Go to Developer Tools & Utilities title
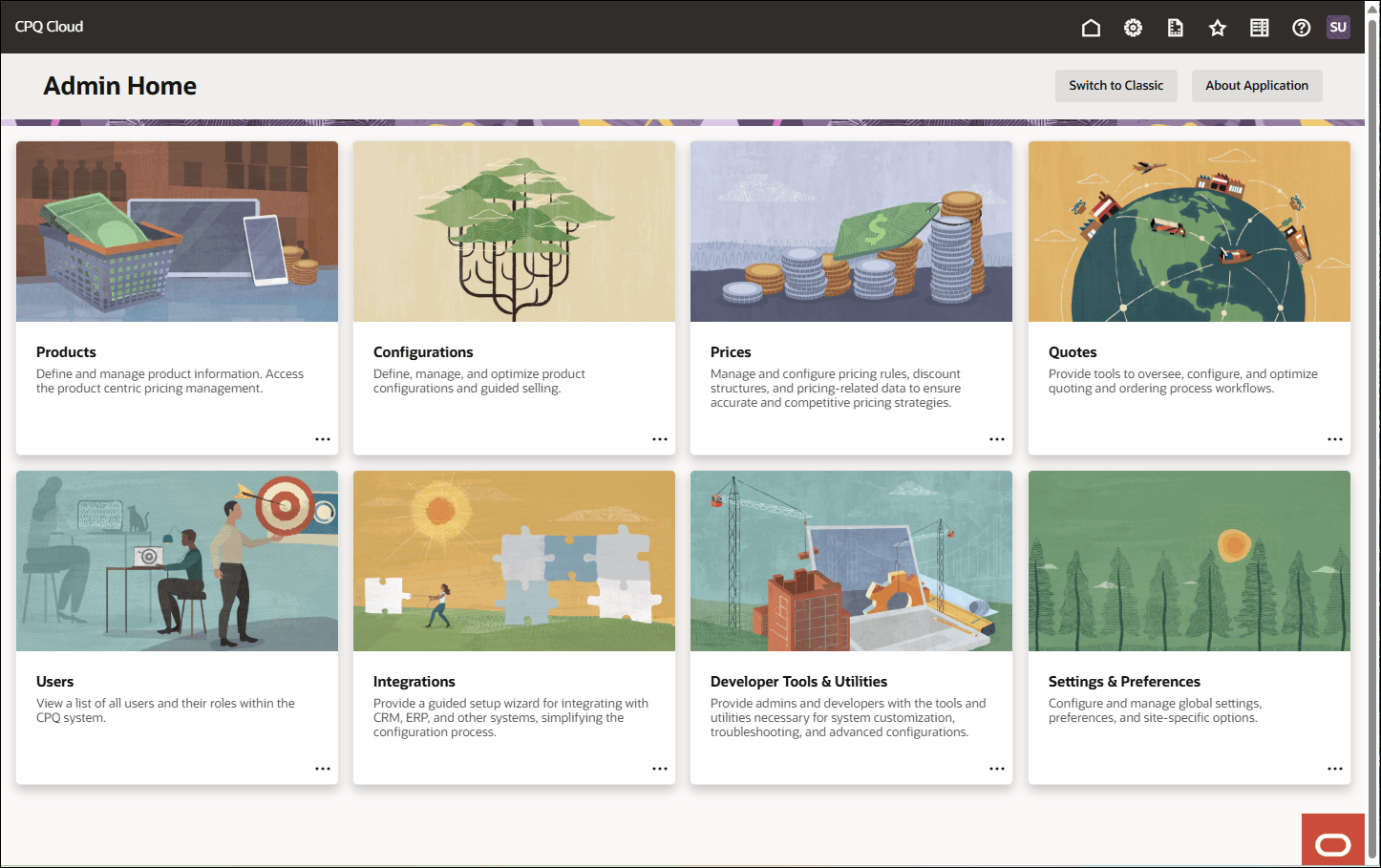This screenshot has width=1381, height=868. click(x=798, y=682)
